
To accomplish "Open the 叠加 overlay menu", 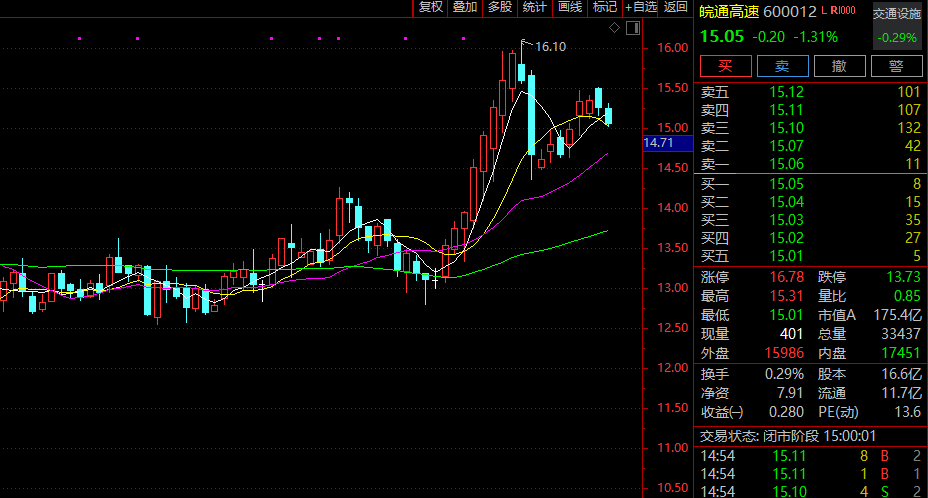I will click(x=464, y=8).
